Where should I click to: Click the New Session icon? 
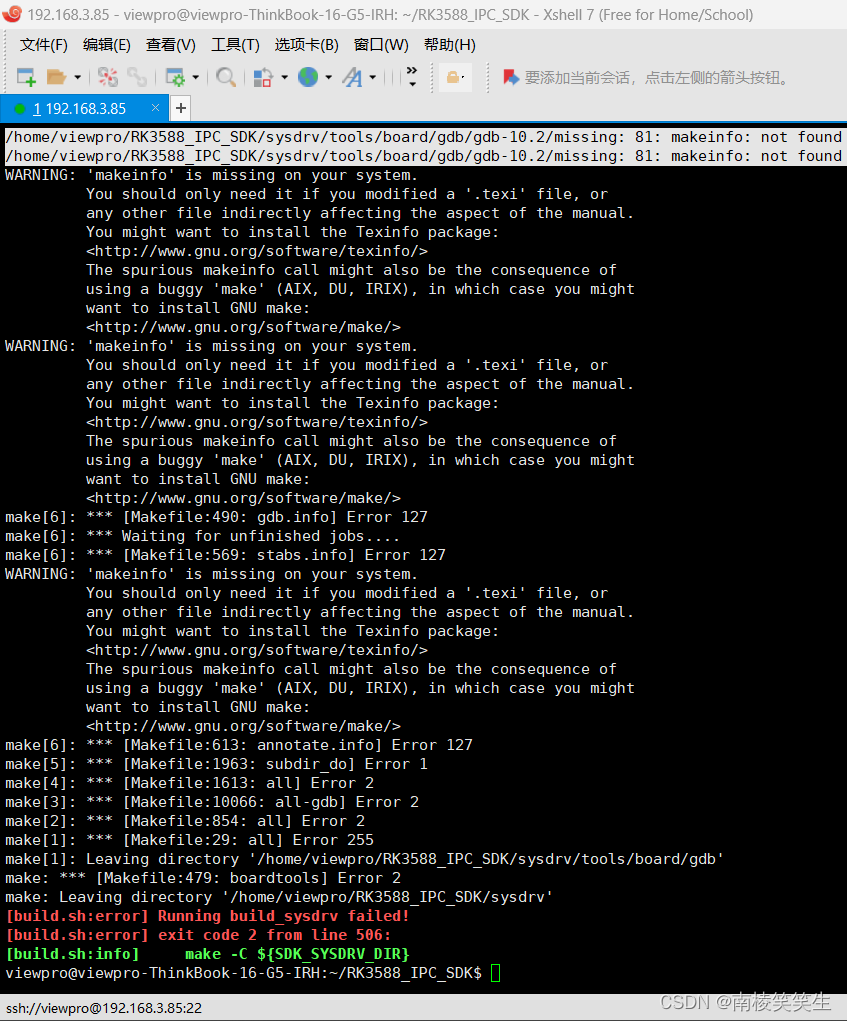click(x=26, y=77)
